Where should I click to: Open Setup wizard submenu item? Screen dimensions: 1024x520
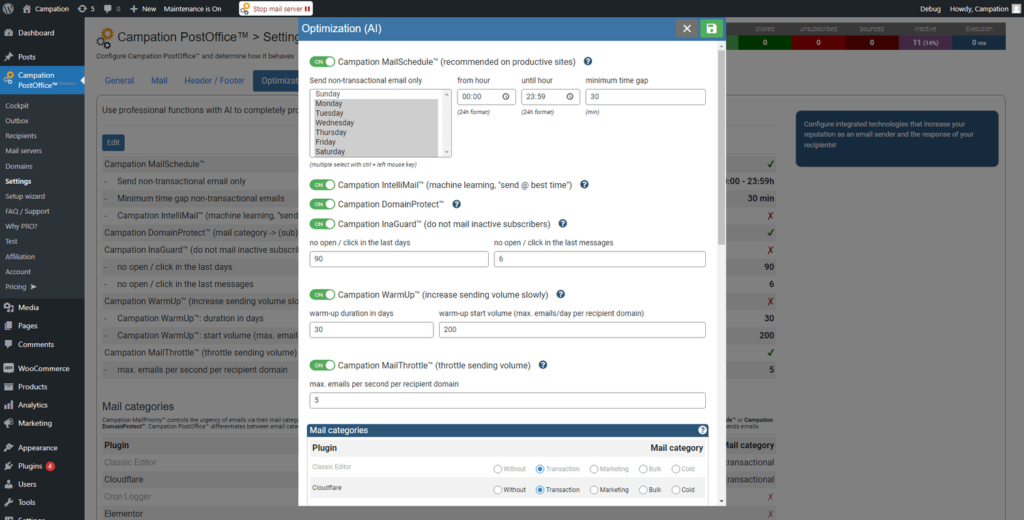coord(25,196)
